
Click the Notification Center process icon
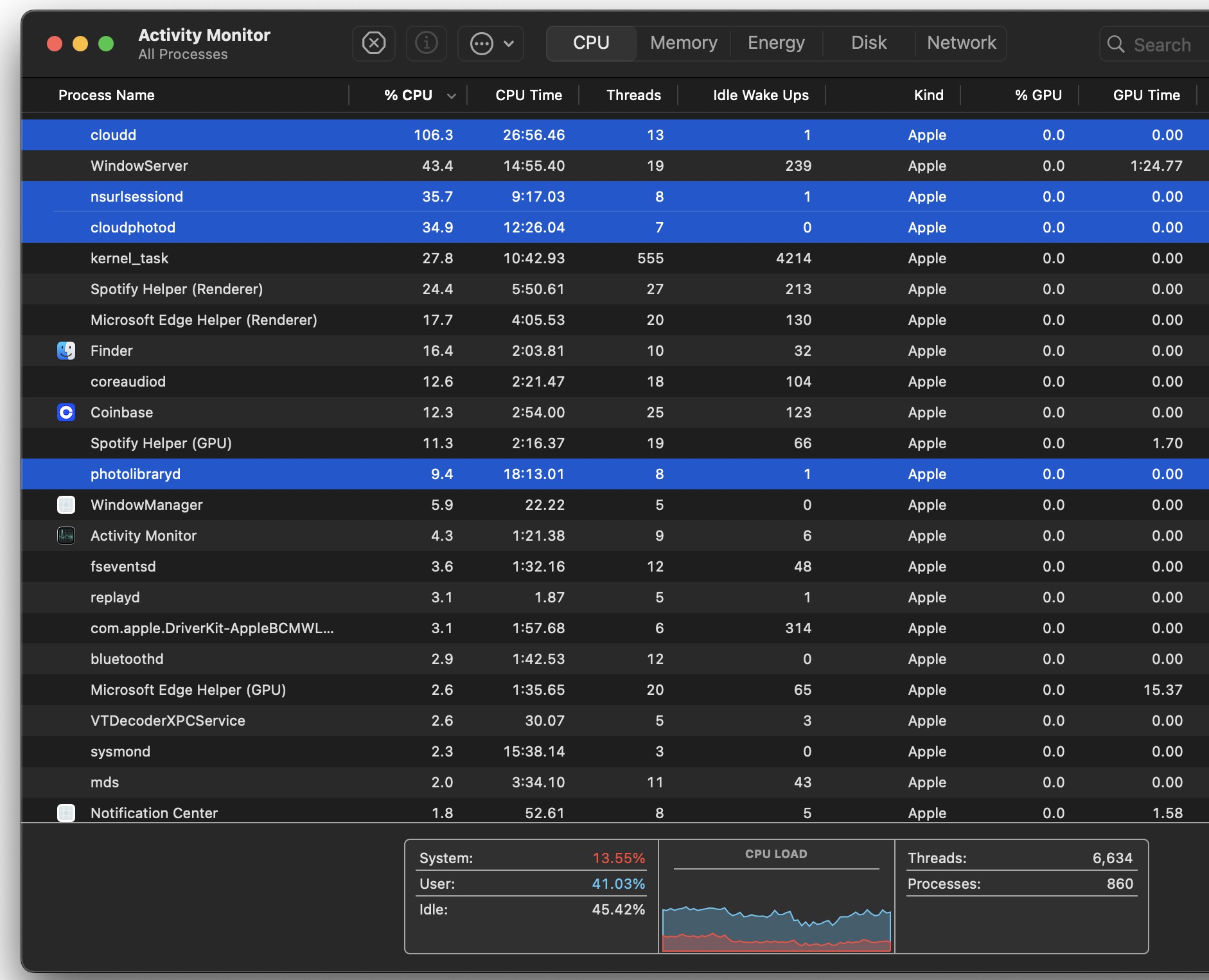click(66, 813)
